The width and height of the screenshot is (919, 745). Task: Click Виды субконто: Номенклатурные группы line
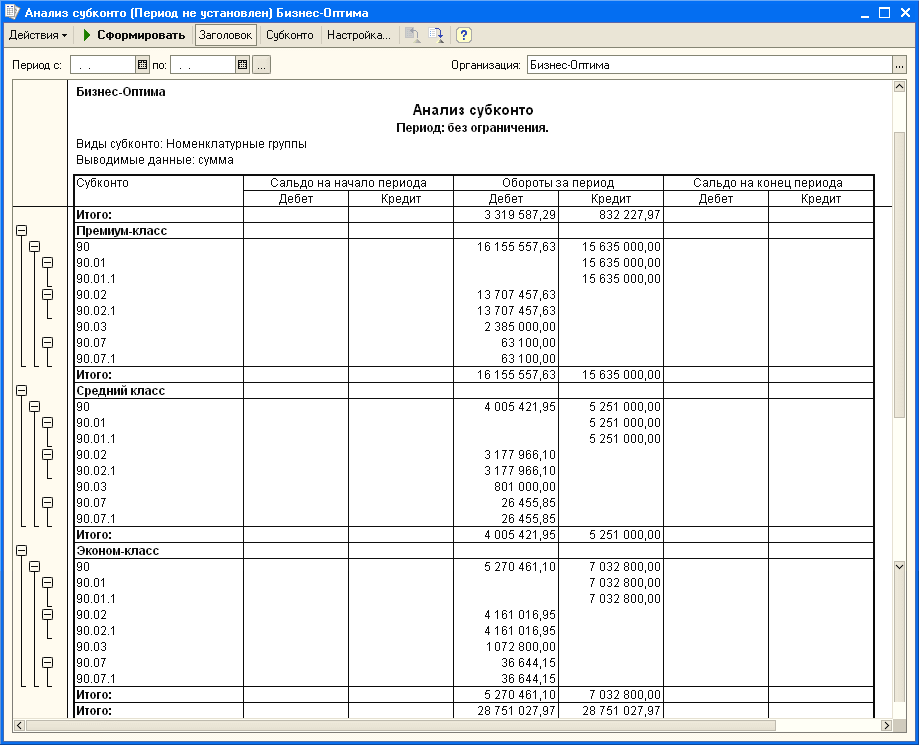tap(192, 144)
